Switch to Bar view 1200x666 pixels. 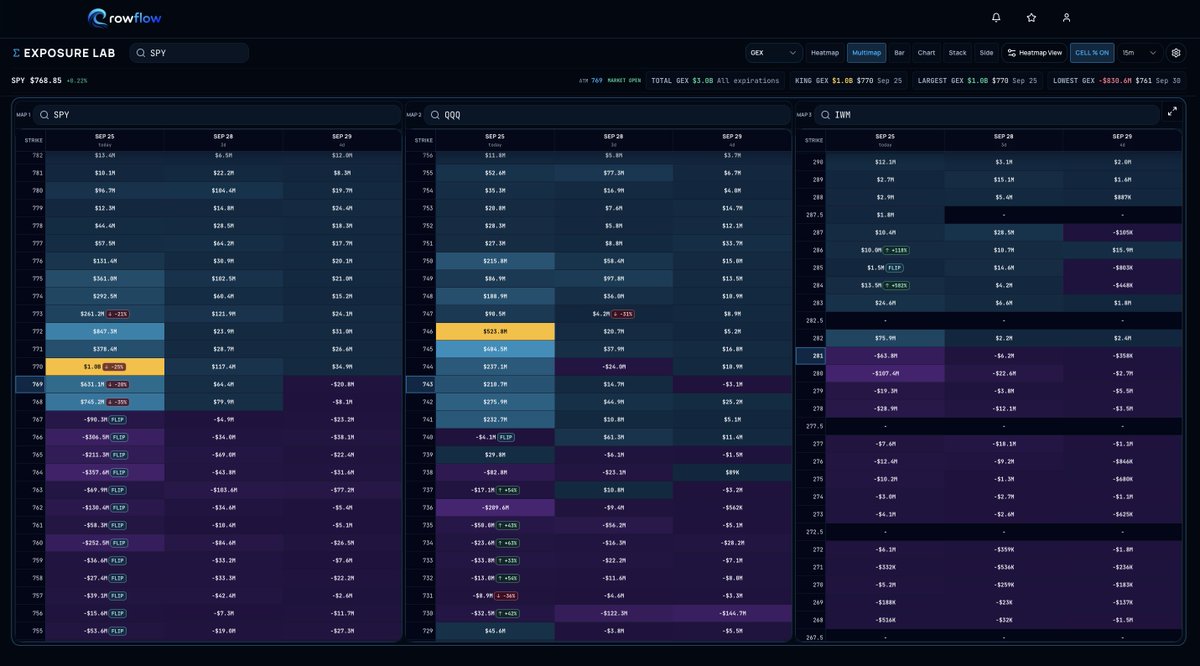click(x=899, y=53)
